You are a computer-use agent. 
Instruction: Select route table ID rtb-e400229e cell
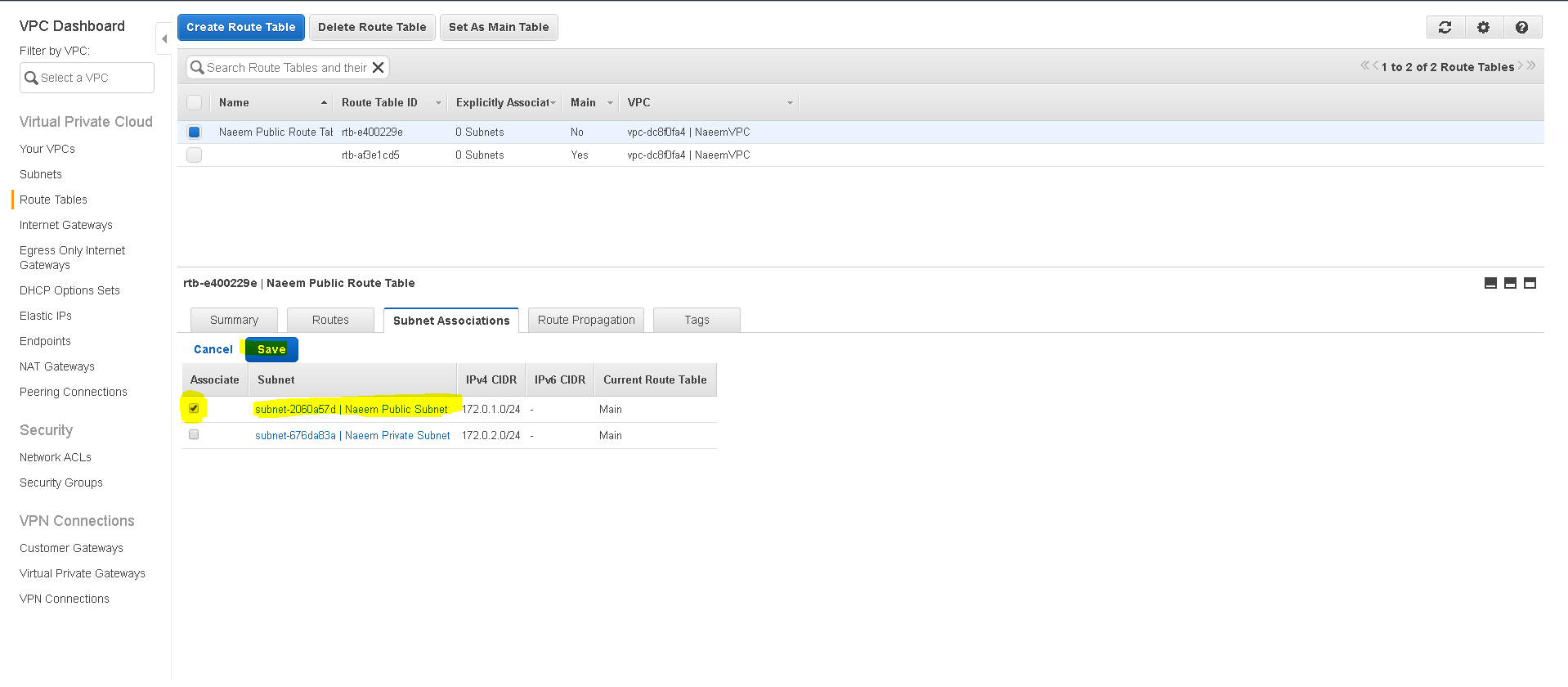click(372, 132)
